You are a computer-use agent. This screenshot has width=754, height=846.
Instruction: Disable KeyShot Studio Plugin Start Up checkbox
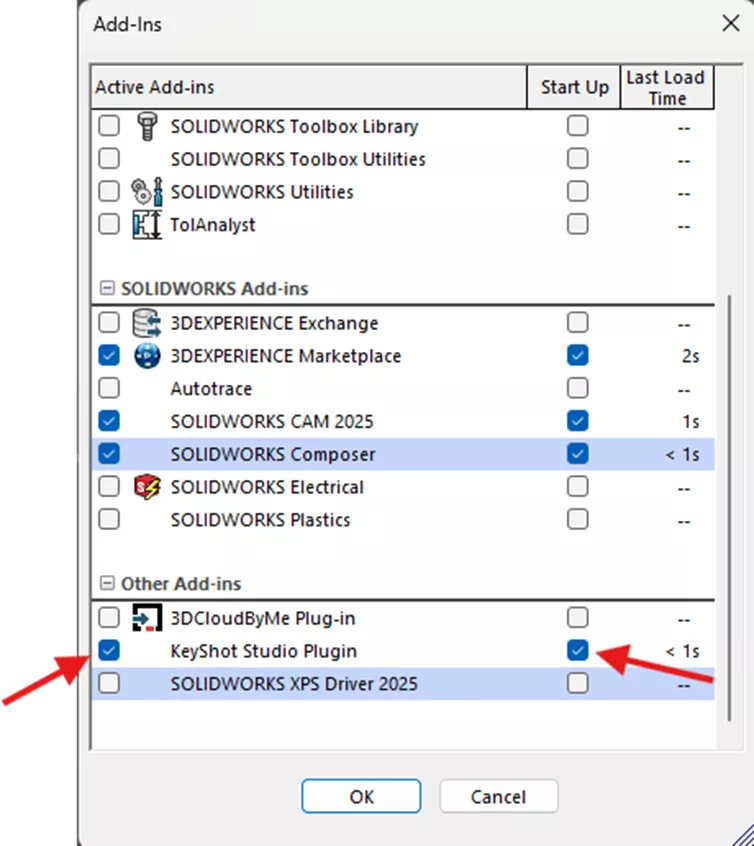tap(578, 651)
